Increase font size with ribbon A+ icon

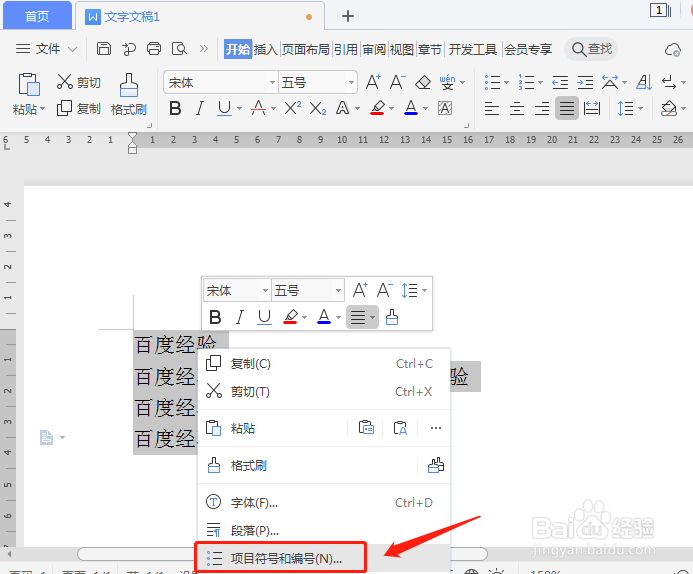coord(373,82)
